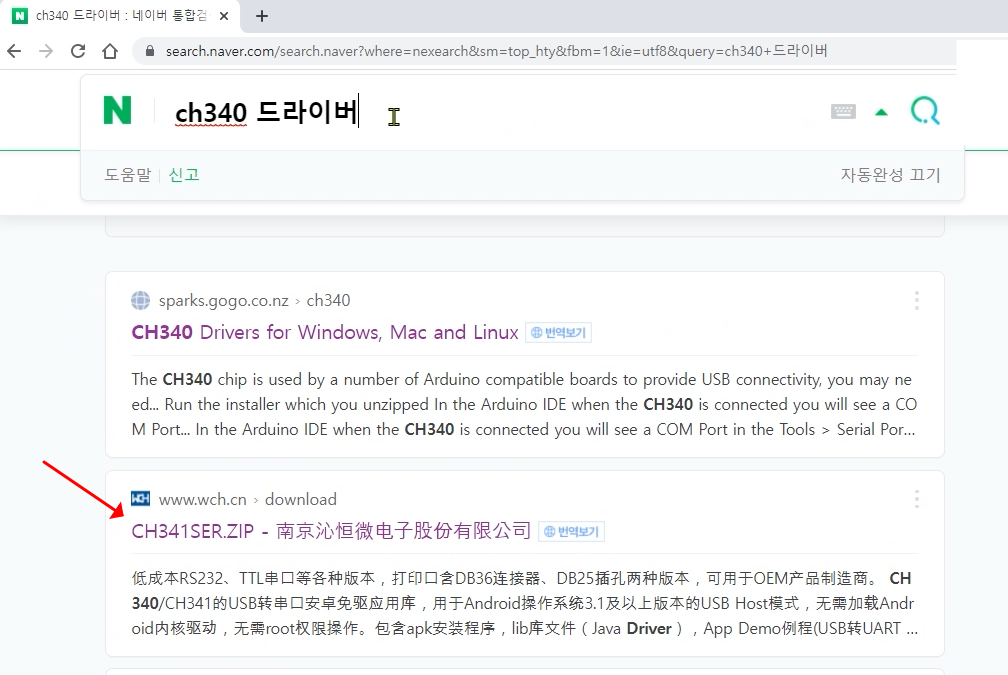Open sparks.gogo.co.nz site favicon
The height and width of the screenshot is (675, 1008).
pos(140,300)
